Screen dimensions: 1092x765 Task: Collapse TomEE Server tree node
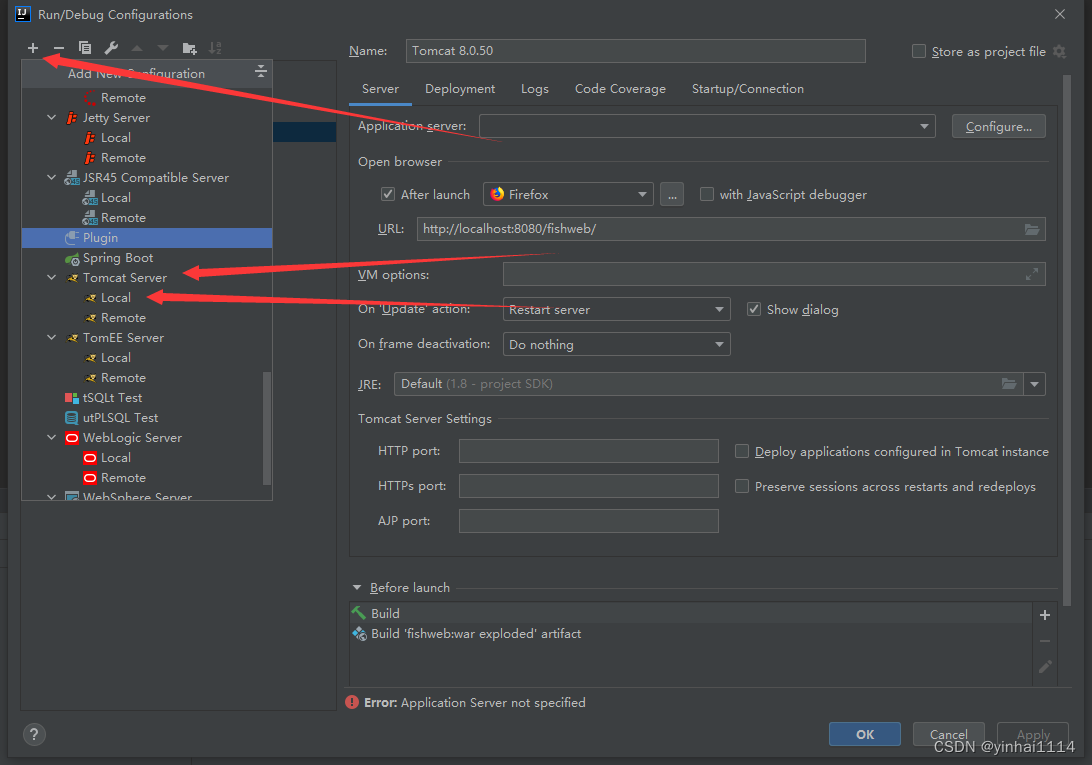click(x=52, y=337)
